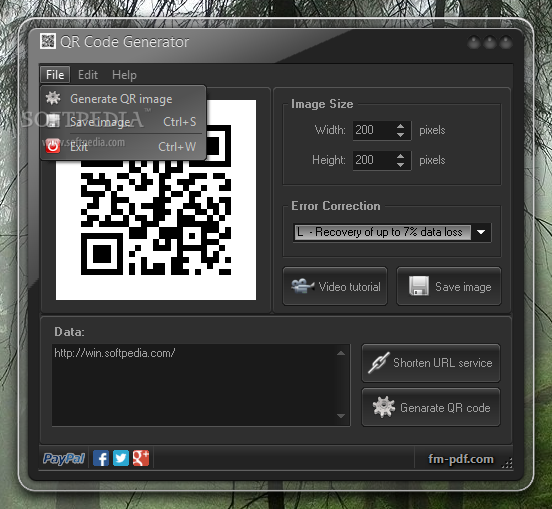Increase the Height value with up arrow
Viewport: 552px width, 509px height.
[400, 156]
